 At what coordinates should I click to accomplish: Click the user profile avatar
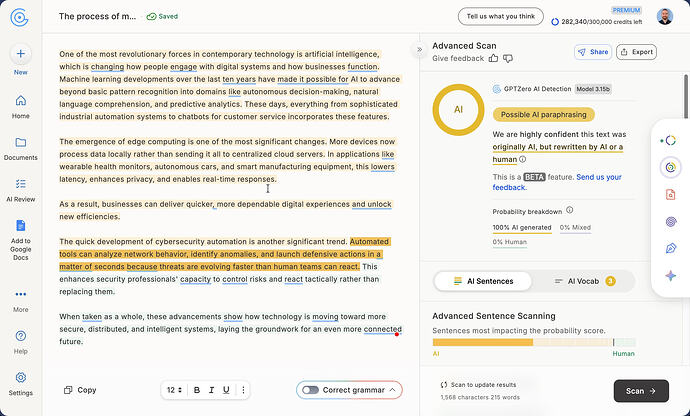(664, 17)
